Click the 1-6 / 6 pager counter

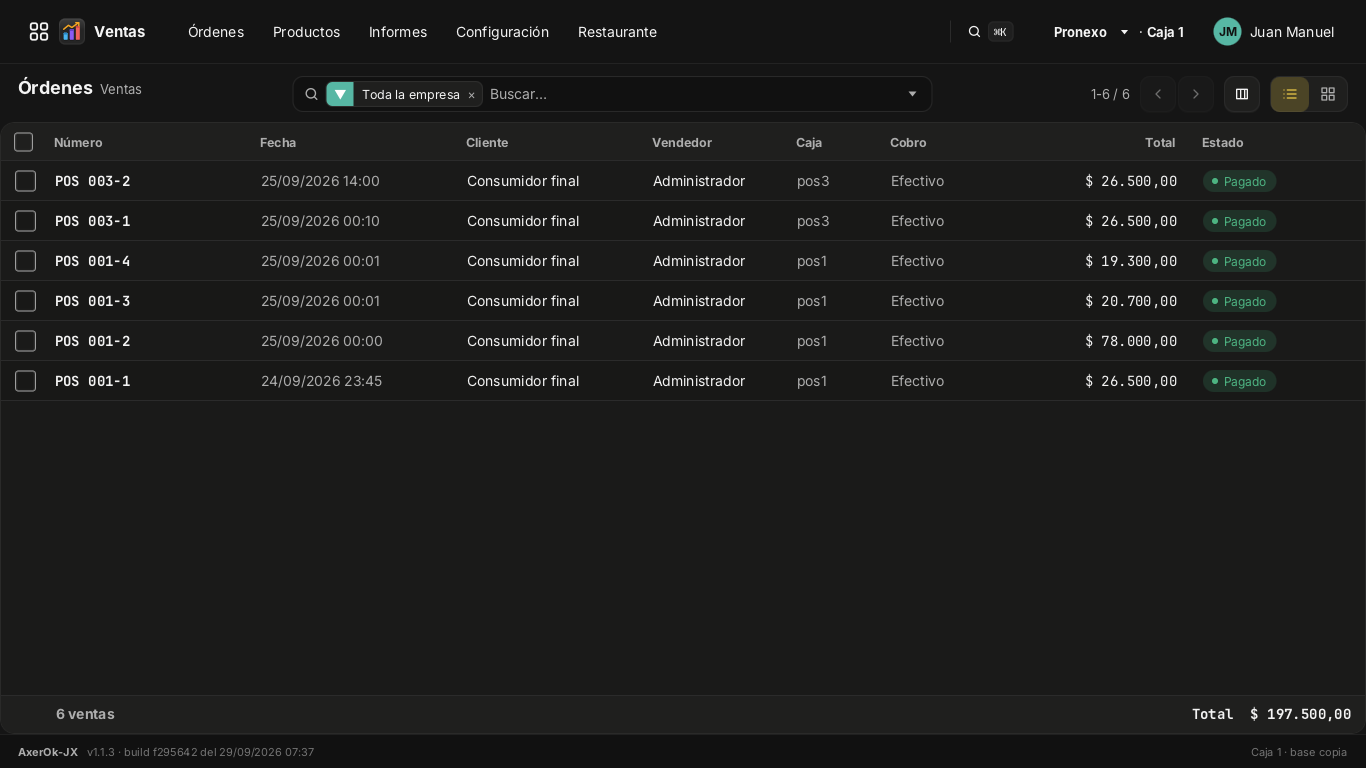(x=1110, y=94)
